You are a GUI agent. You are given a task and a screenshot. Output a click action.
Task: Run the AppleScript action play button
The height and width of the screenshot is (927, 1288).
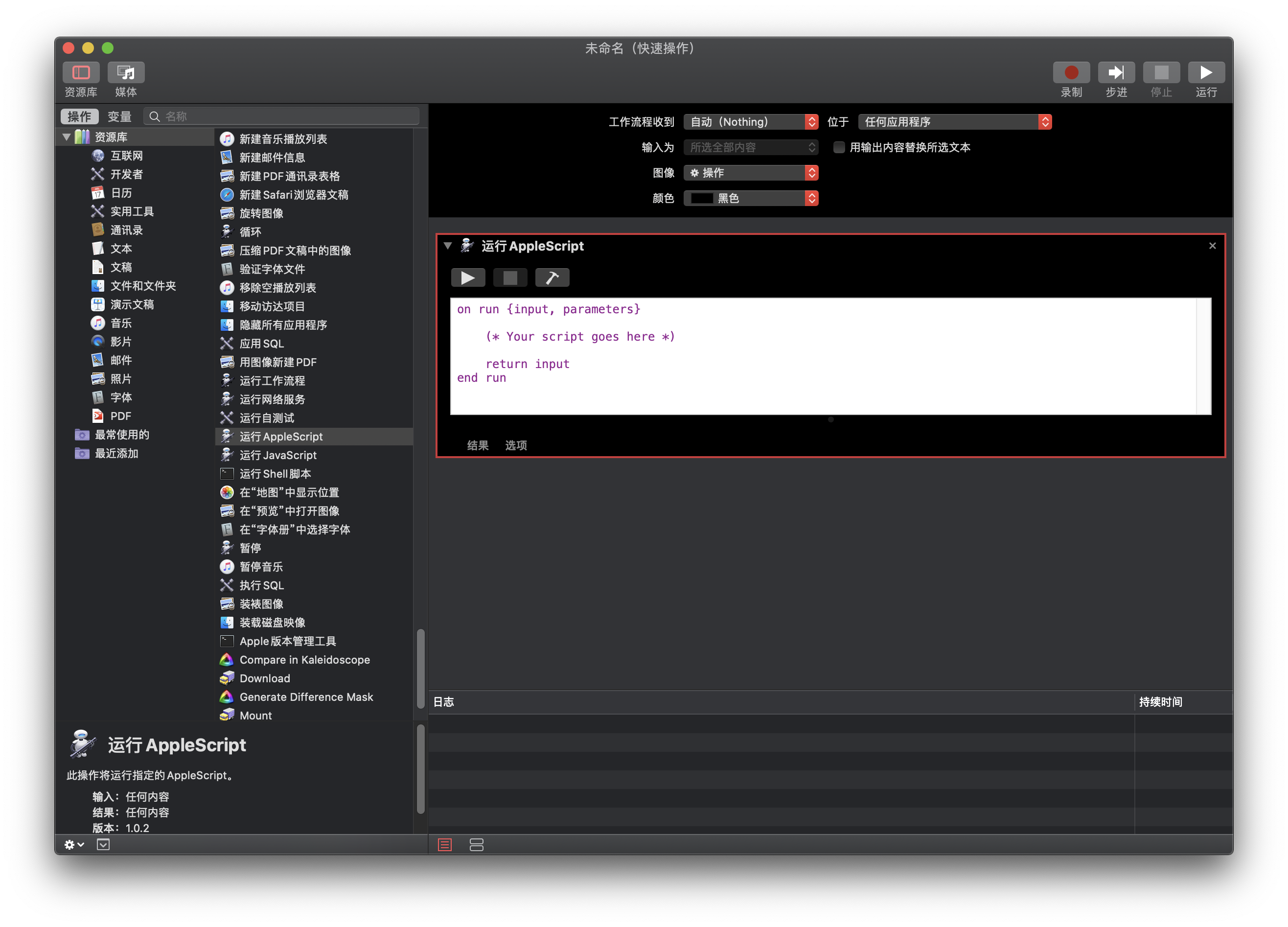(x=468, y=278)
